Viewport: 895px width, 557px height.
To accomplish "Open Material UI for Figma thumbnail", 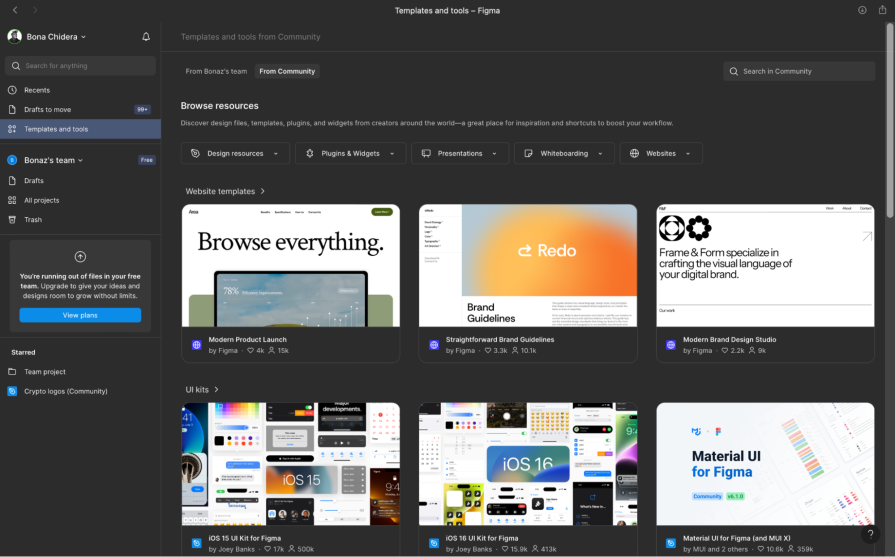I will click(765, 464).
